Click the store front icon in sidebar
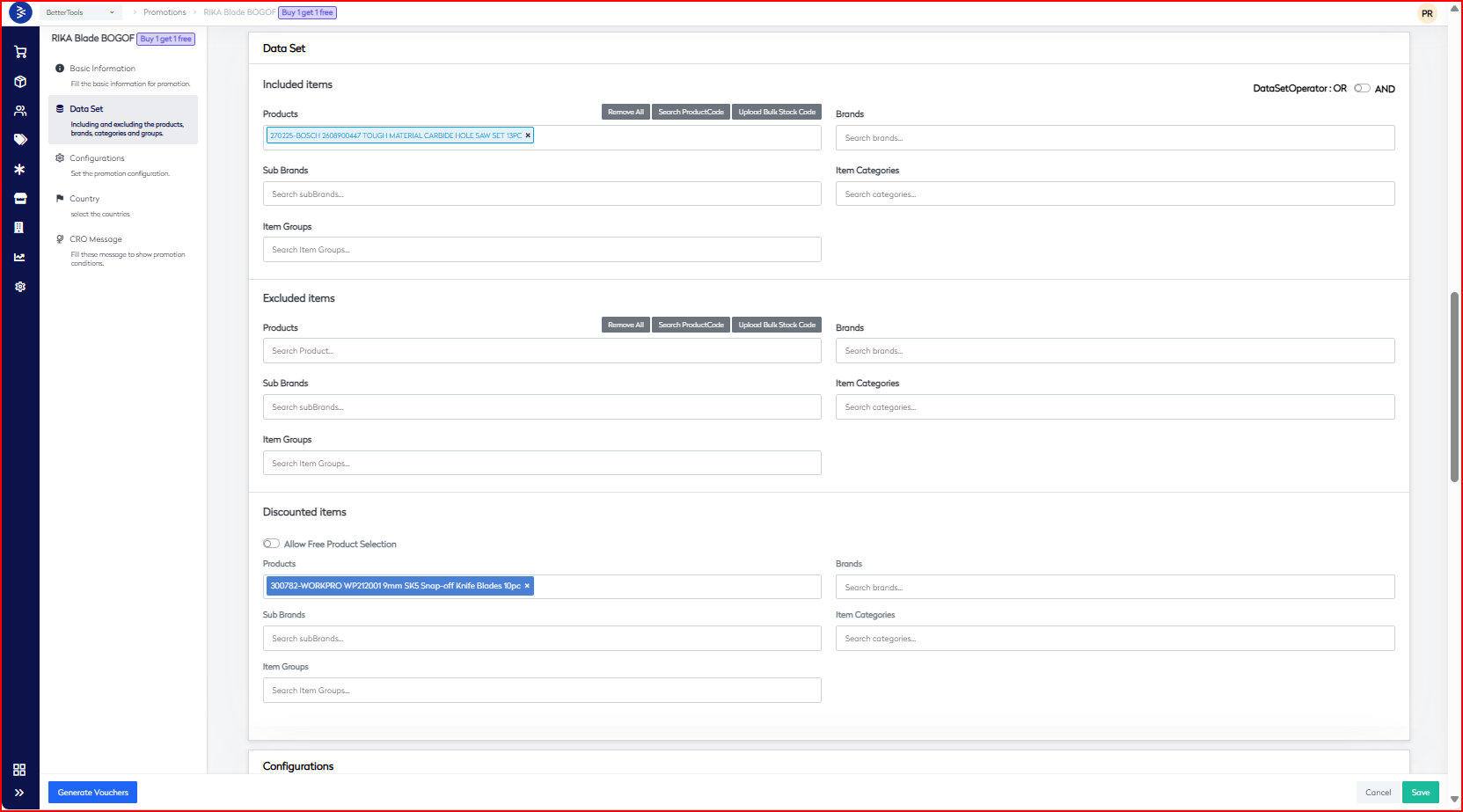This screenshot has height=812, width=1463. [20, 199]
